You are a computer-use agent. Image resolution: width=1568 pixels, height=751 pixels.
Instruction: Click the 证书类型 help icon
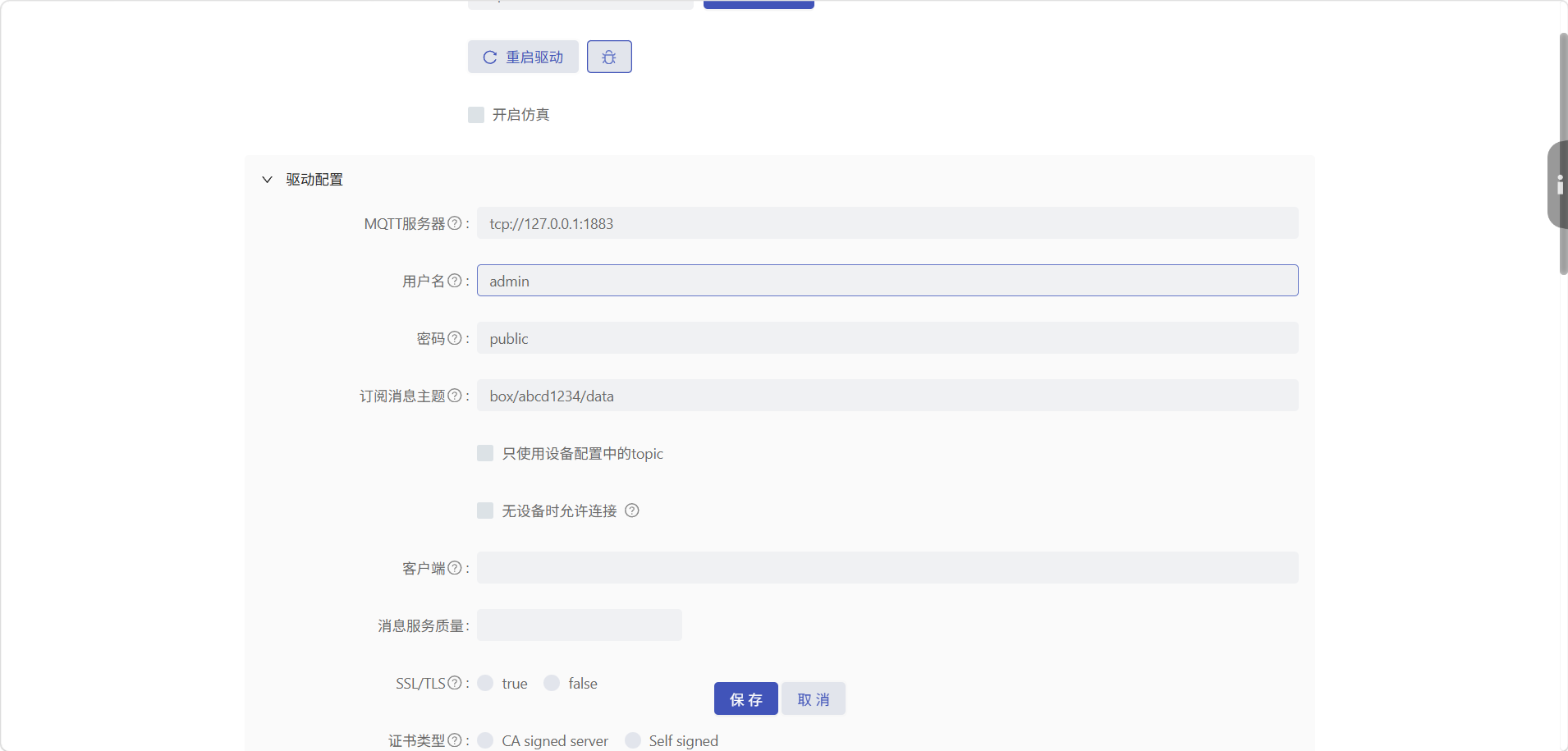[456, 740]
